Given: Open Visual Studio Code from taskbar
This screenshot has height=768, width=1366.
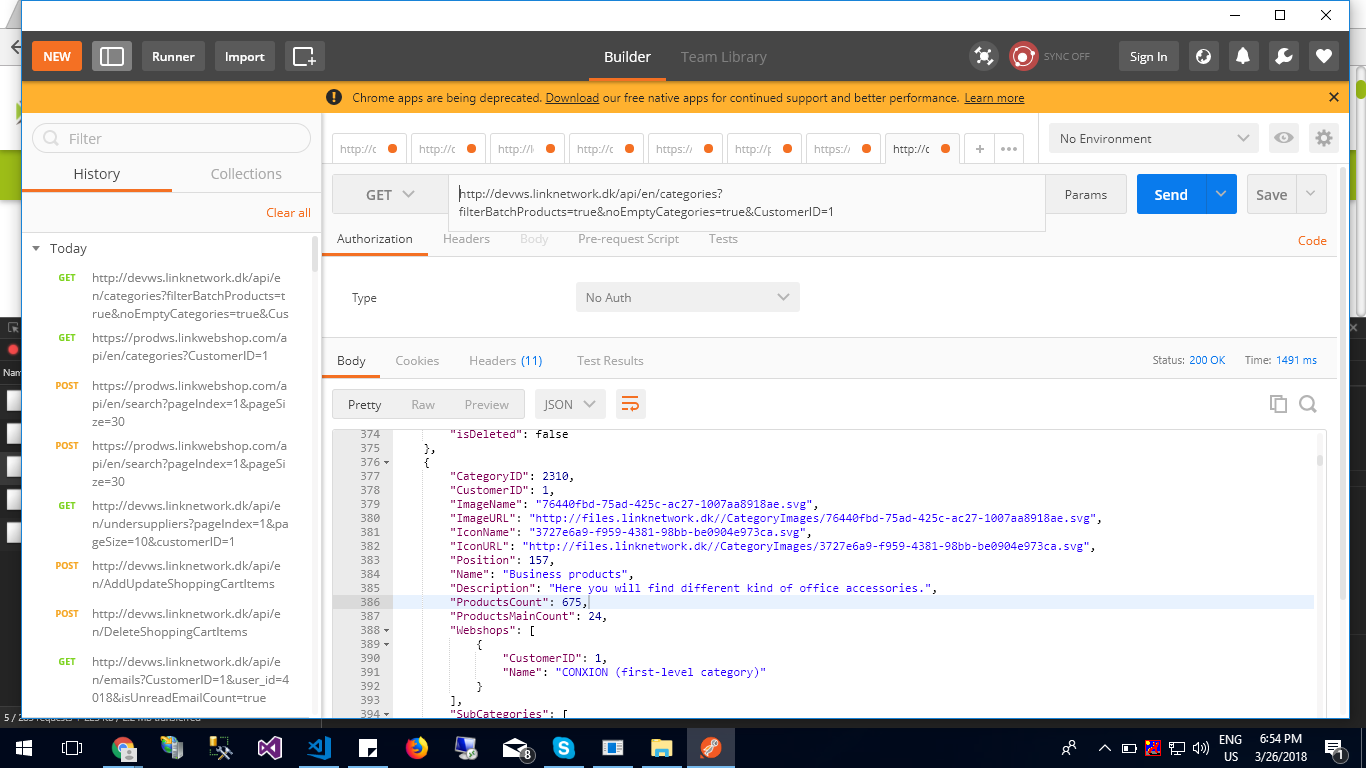Looking at the screenshot, I should 319,747.
